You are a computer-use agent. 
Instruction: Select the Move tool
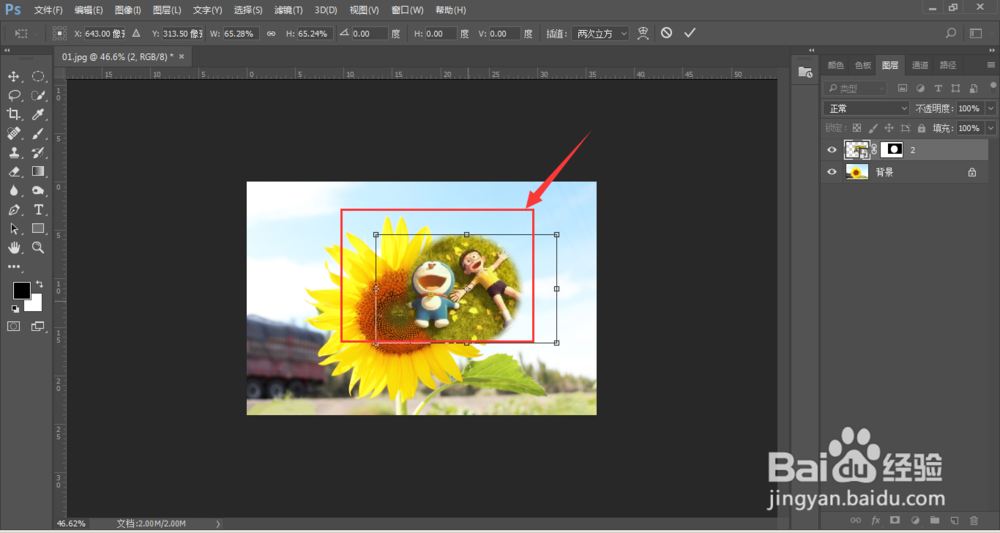tap(13, 77)
